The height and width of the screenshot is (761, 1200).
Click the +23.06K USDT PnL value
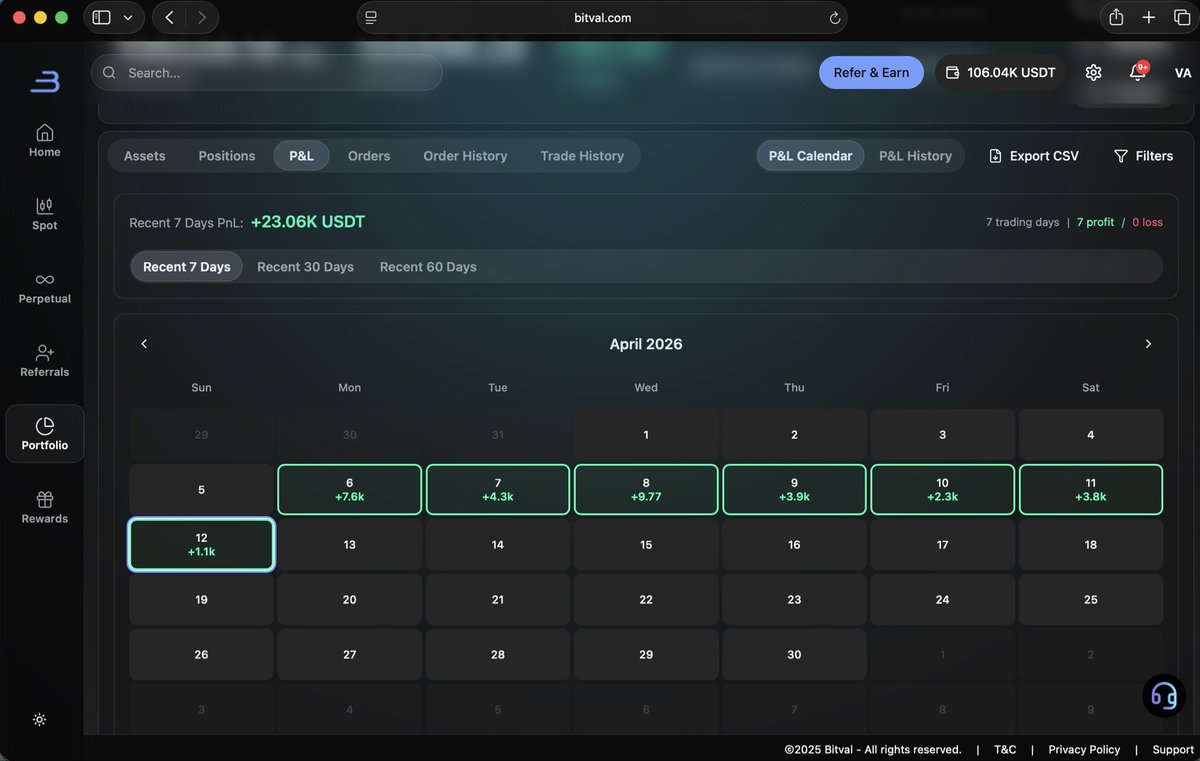308,222
